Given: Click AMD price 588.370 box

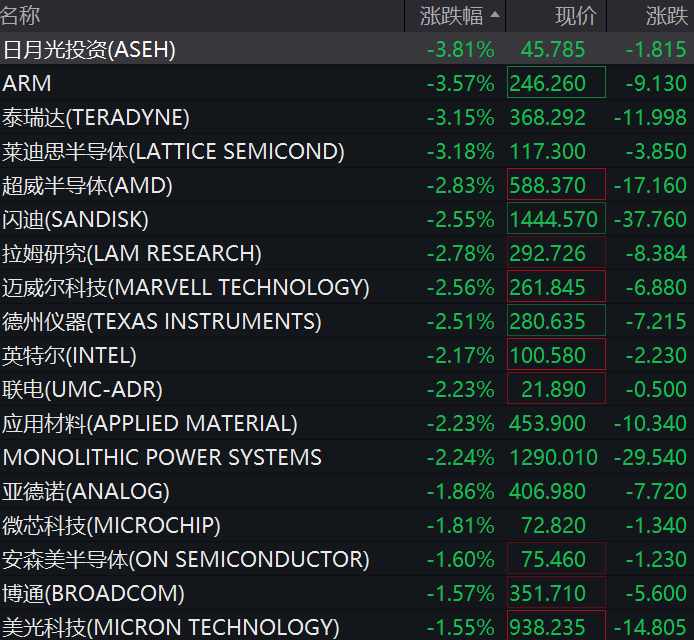Looking at the screenshot, I should click(x=556, y=185).
